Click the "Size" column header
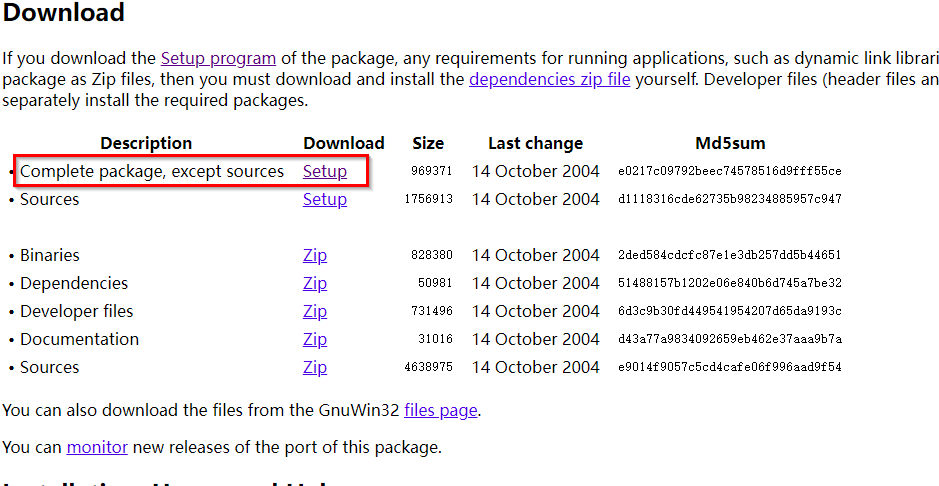 point(428,143)
